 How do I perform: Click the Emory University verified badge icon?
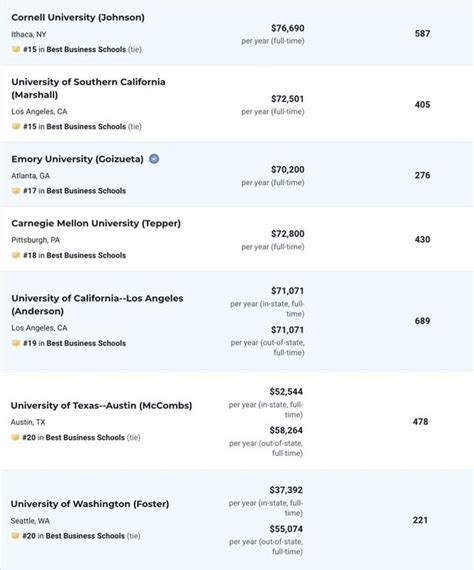tap(154, 159)
